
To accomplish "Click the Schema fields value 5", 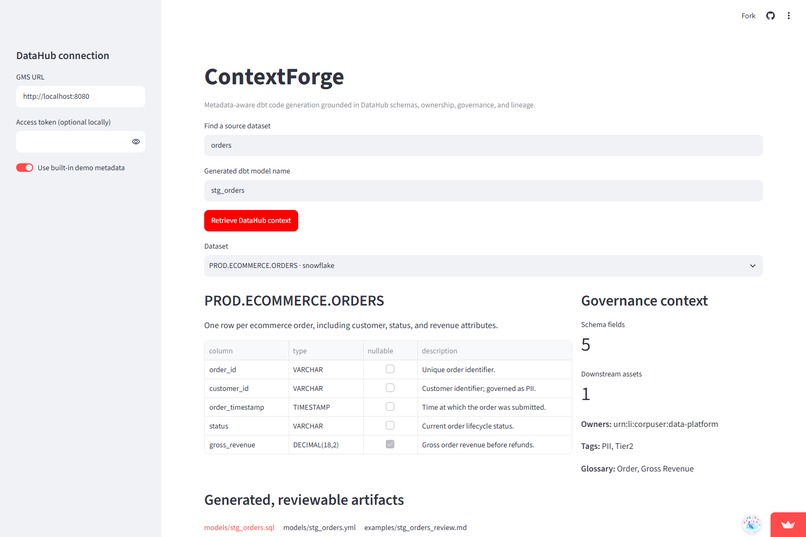I will tap(585, 345).
